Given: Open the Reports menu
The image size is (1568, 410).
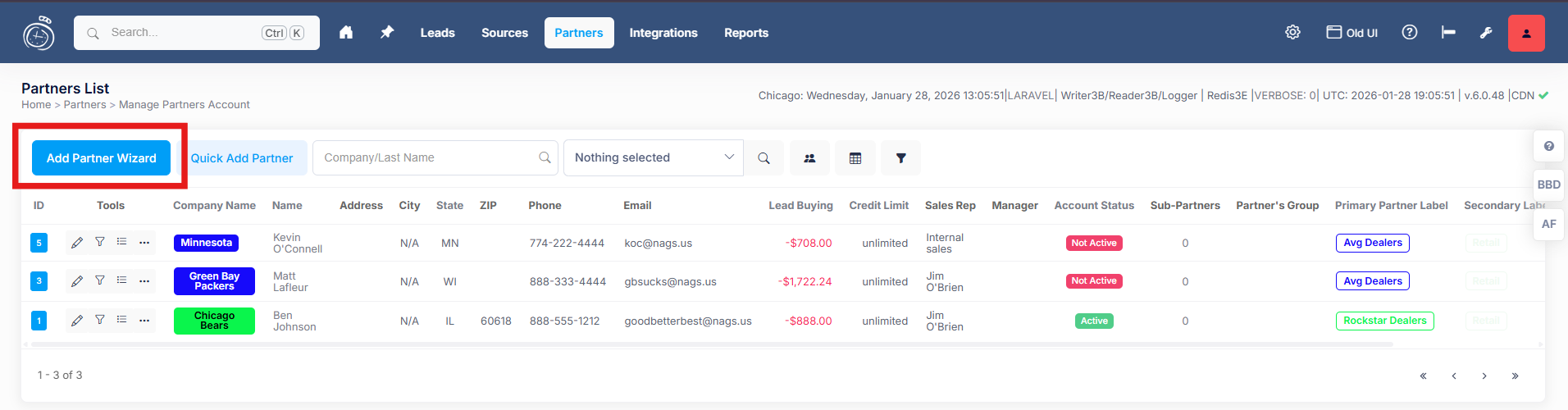Looking at the screenshot, I should [x=745, y=33].
